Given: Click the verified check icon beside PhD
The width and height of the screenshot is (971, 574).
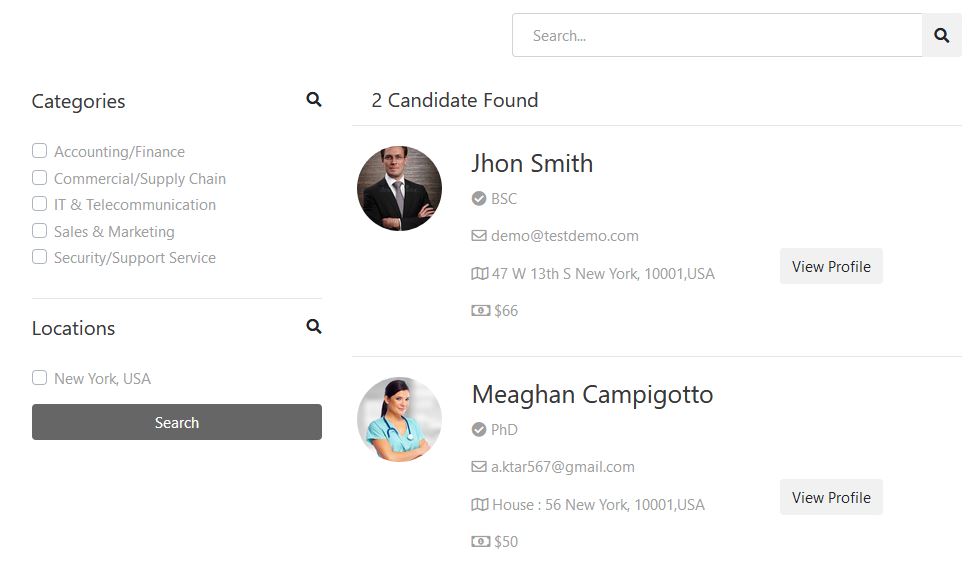Looking at the screenshot, I should pyautogui.click(x=479, y=429).
